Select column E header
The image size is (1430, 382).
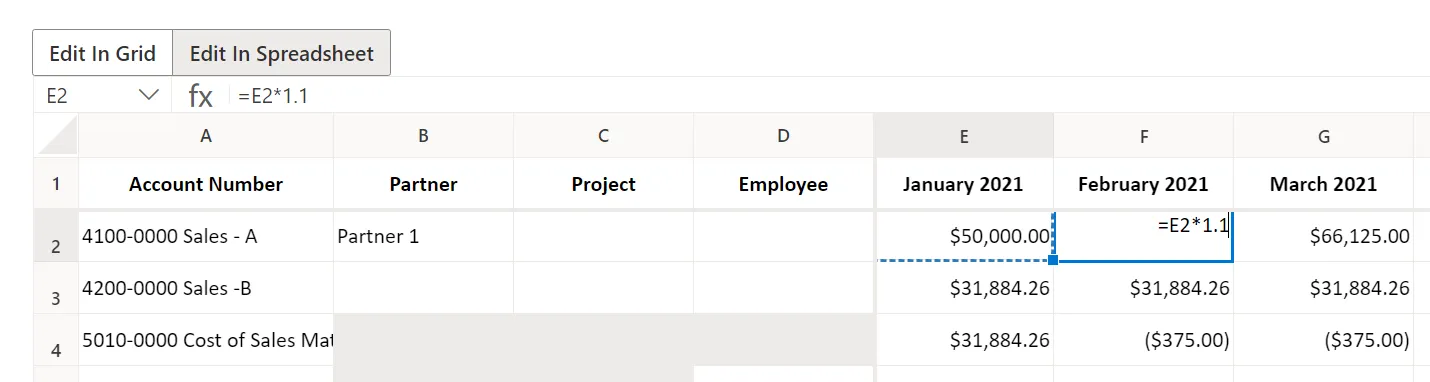pyautogui.click(x=964, y=135)
